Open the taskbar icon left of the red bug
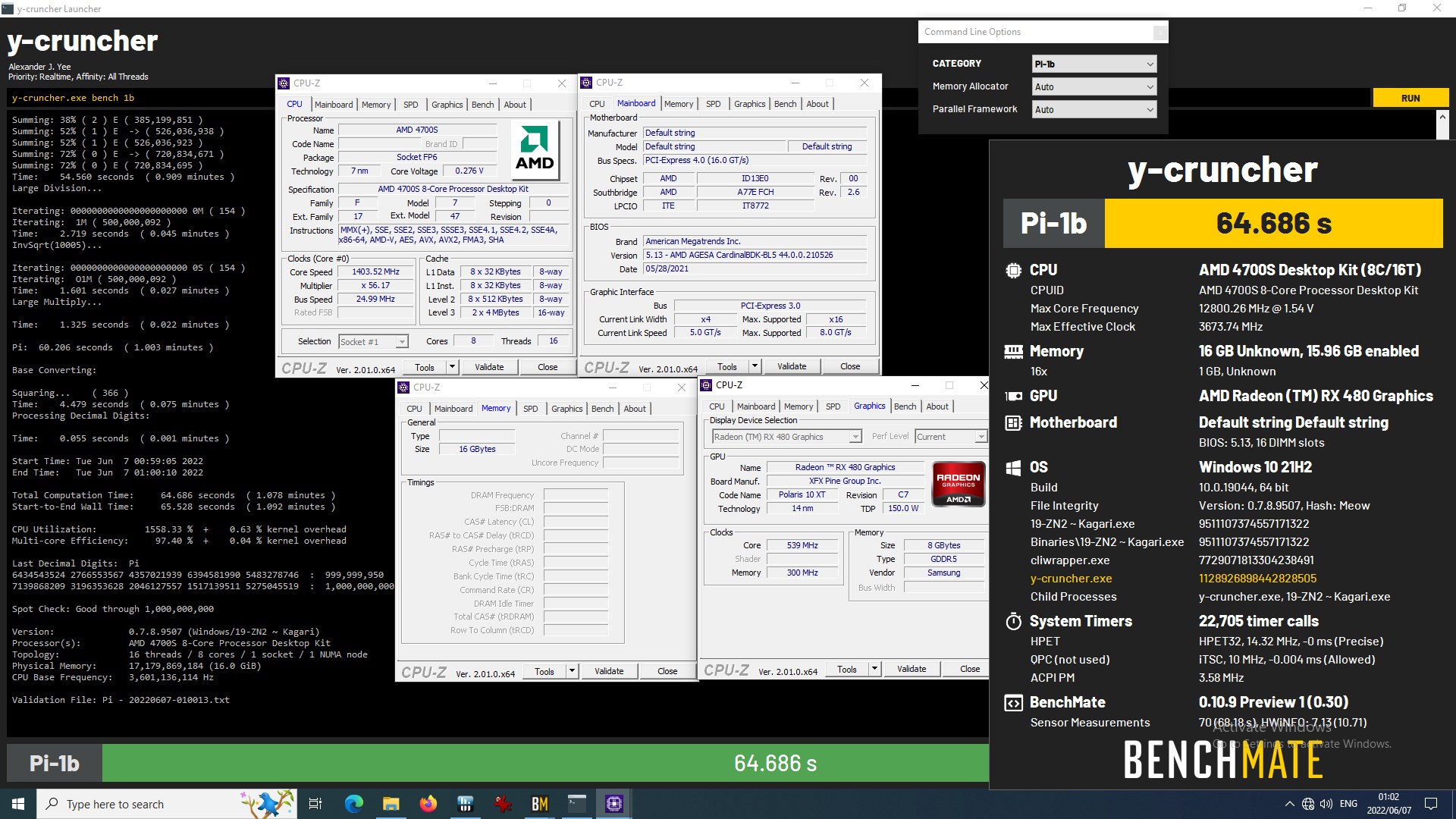Image resolution: width=1456 pixels, height=819 pixels. (466, 804)
